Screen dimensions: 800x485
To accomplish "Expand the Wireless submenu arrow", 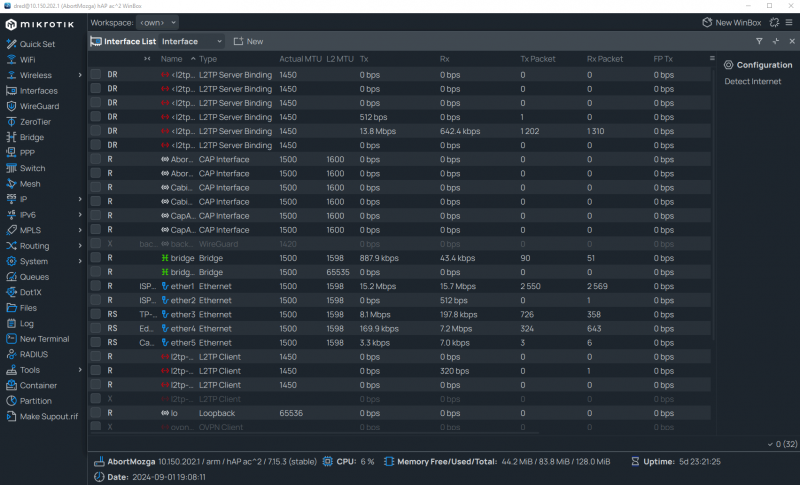I will 80,75.
